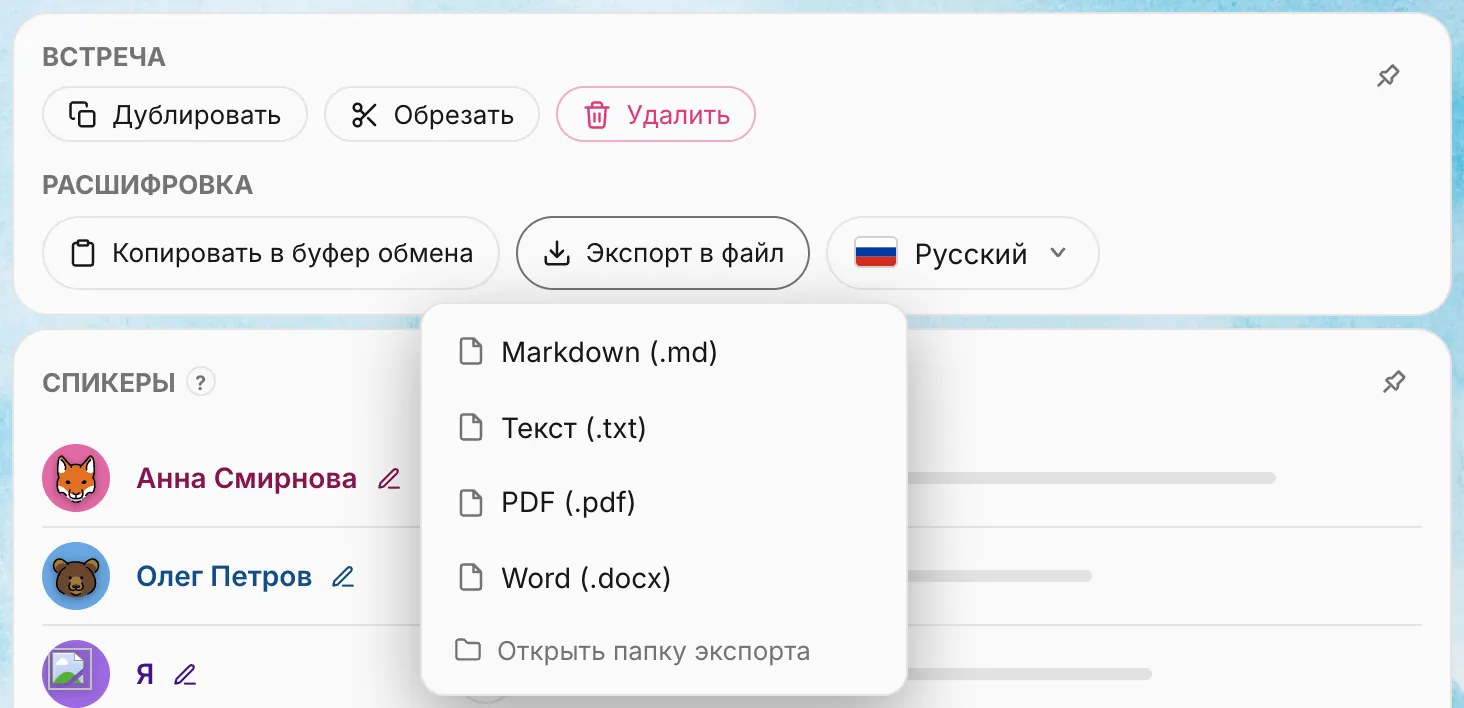Click Олег Петров's speaking time bar
The height and width of the screenshot is (708, 1464).
pyautogui.click(x=998, y=576)
